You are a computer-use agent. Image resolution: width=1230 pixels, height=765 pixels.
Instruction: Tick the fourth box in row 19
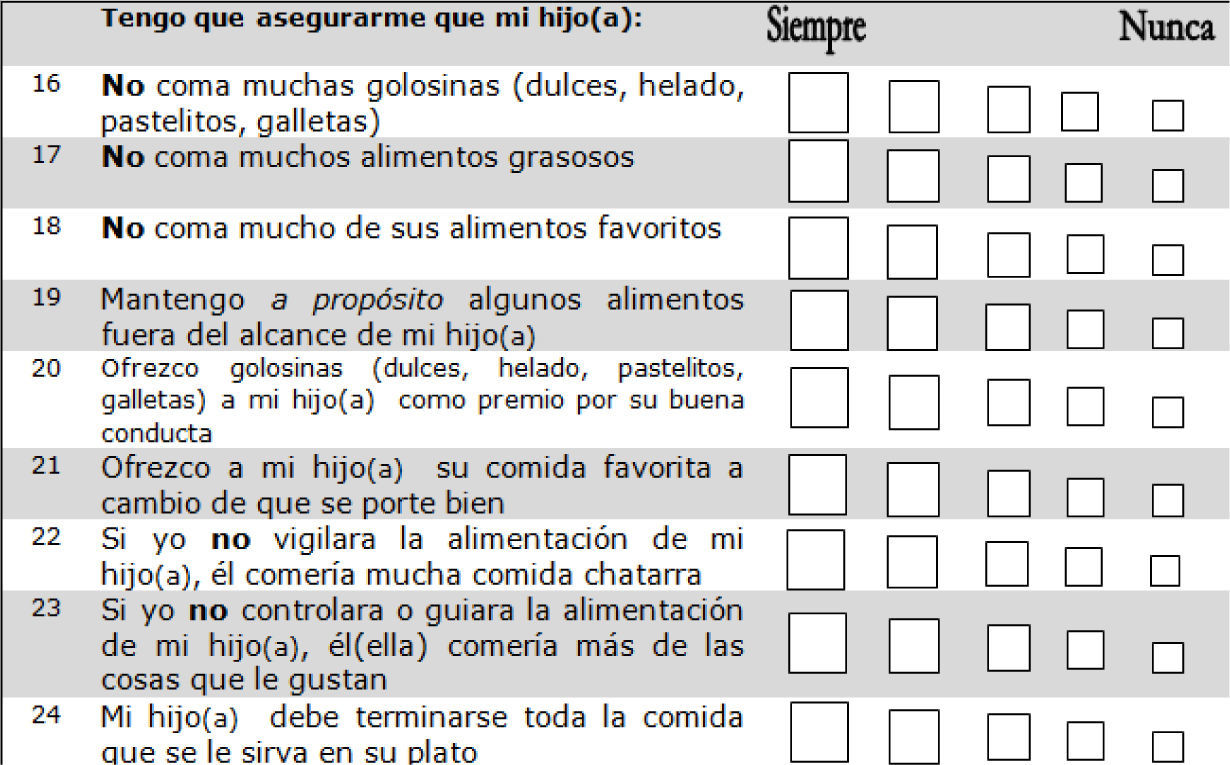tap(1085, 328)
